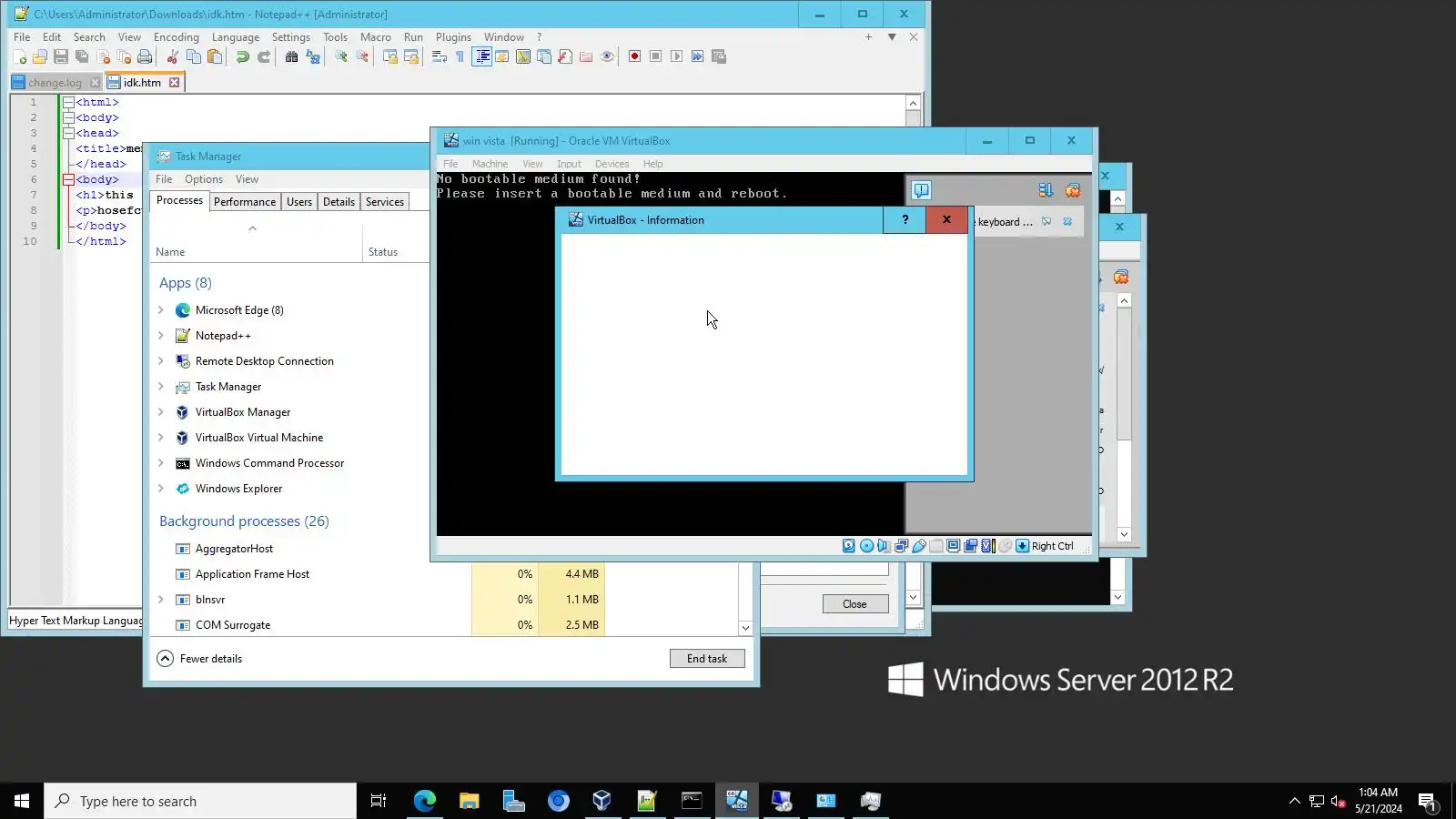Screen dimensions: 1456x819
Task: Print the document with the Notepad++ printer icon
Action: 145,56
